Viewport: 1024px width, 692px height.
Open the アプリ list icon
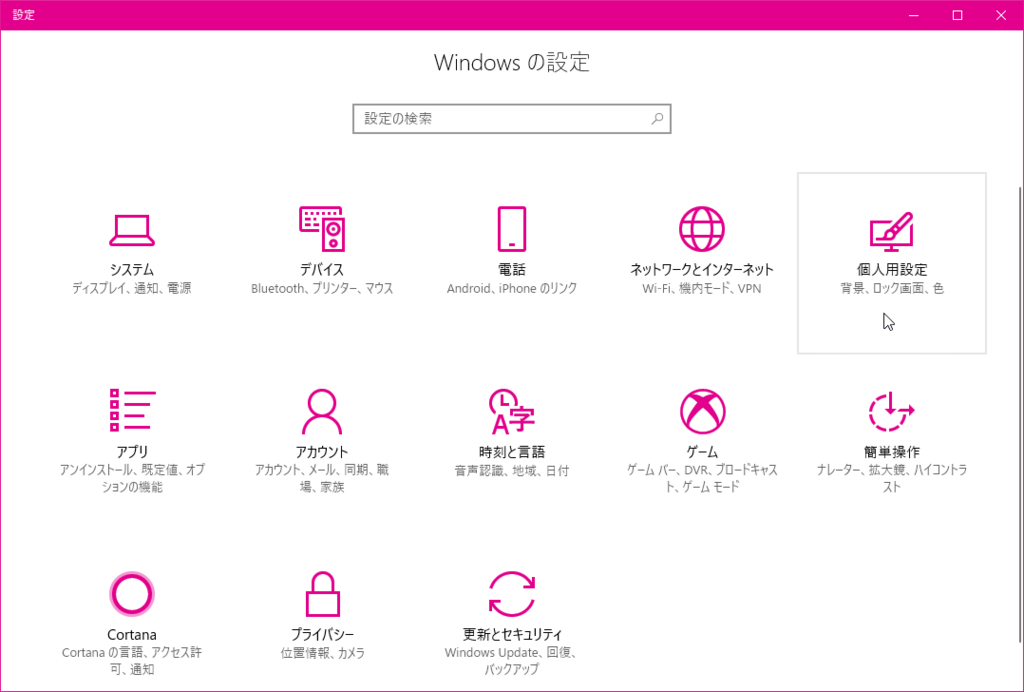point(132,411)
